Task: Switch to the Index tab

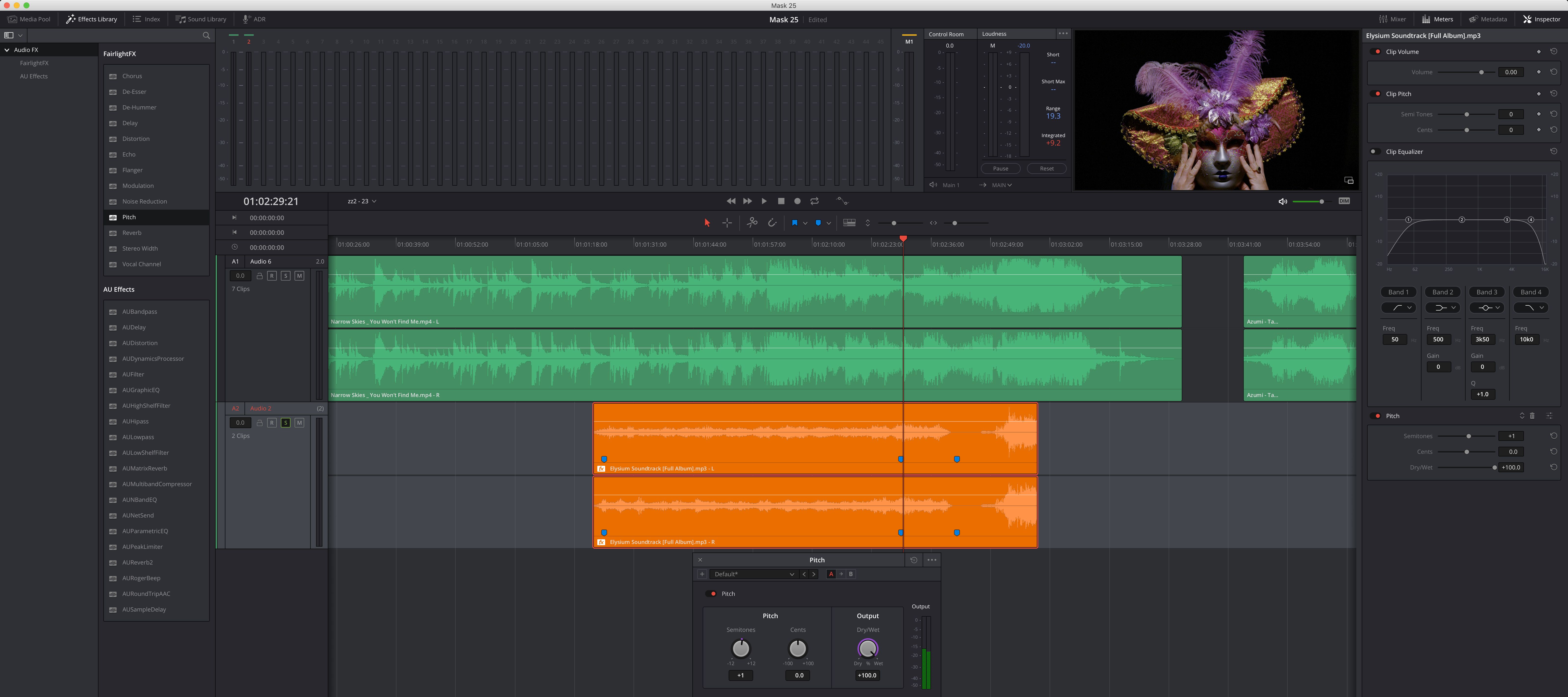Action: [x=146, y=19]
